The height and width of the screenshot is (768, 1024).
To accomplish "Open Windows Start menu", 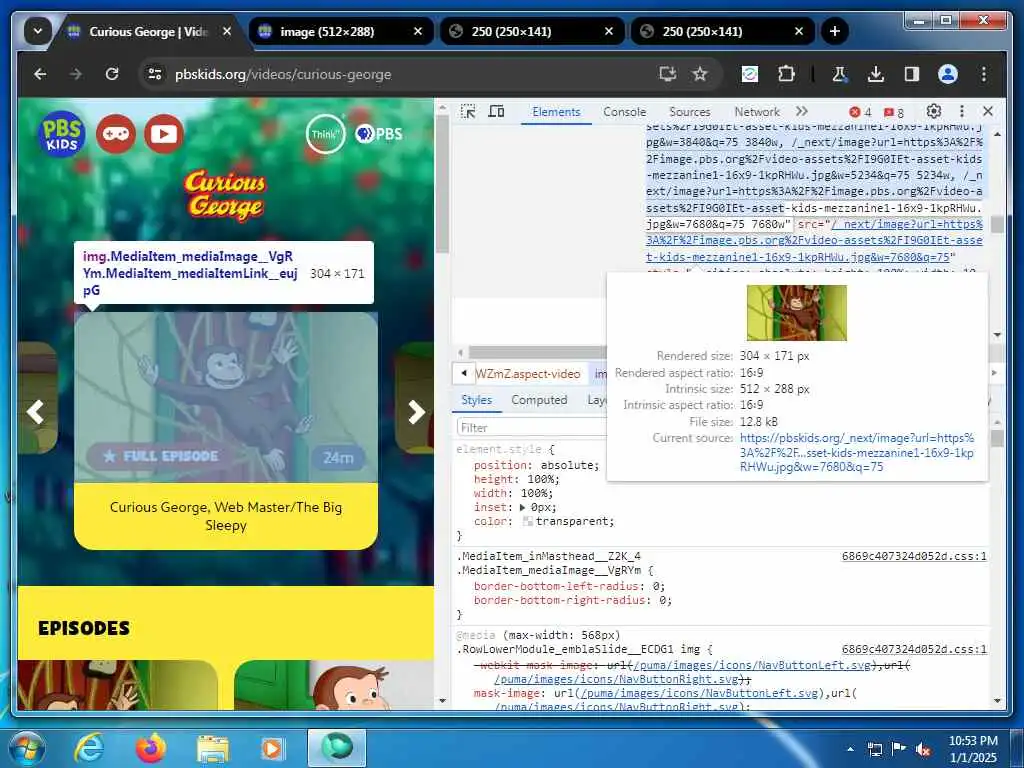I will tap(27, 748).
